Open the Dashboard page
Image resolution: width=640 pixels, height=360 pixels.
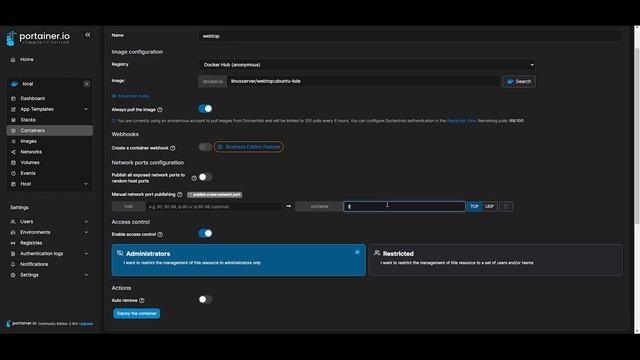[33, 98]
